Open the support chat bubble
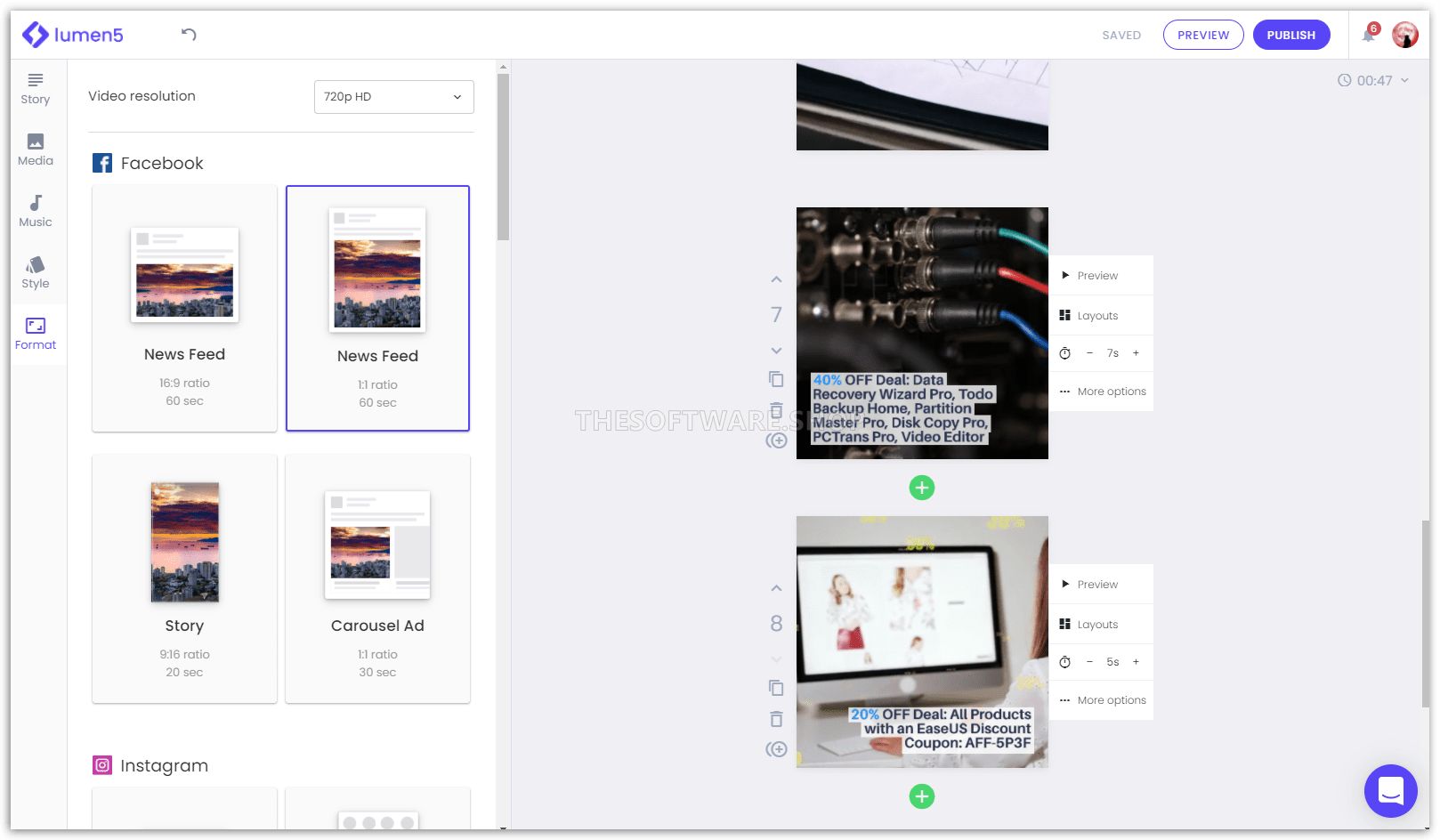Viewport: 1440px width, 840px height. coord(1390,790)
